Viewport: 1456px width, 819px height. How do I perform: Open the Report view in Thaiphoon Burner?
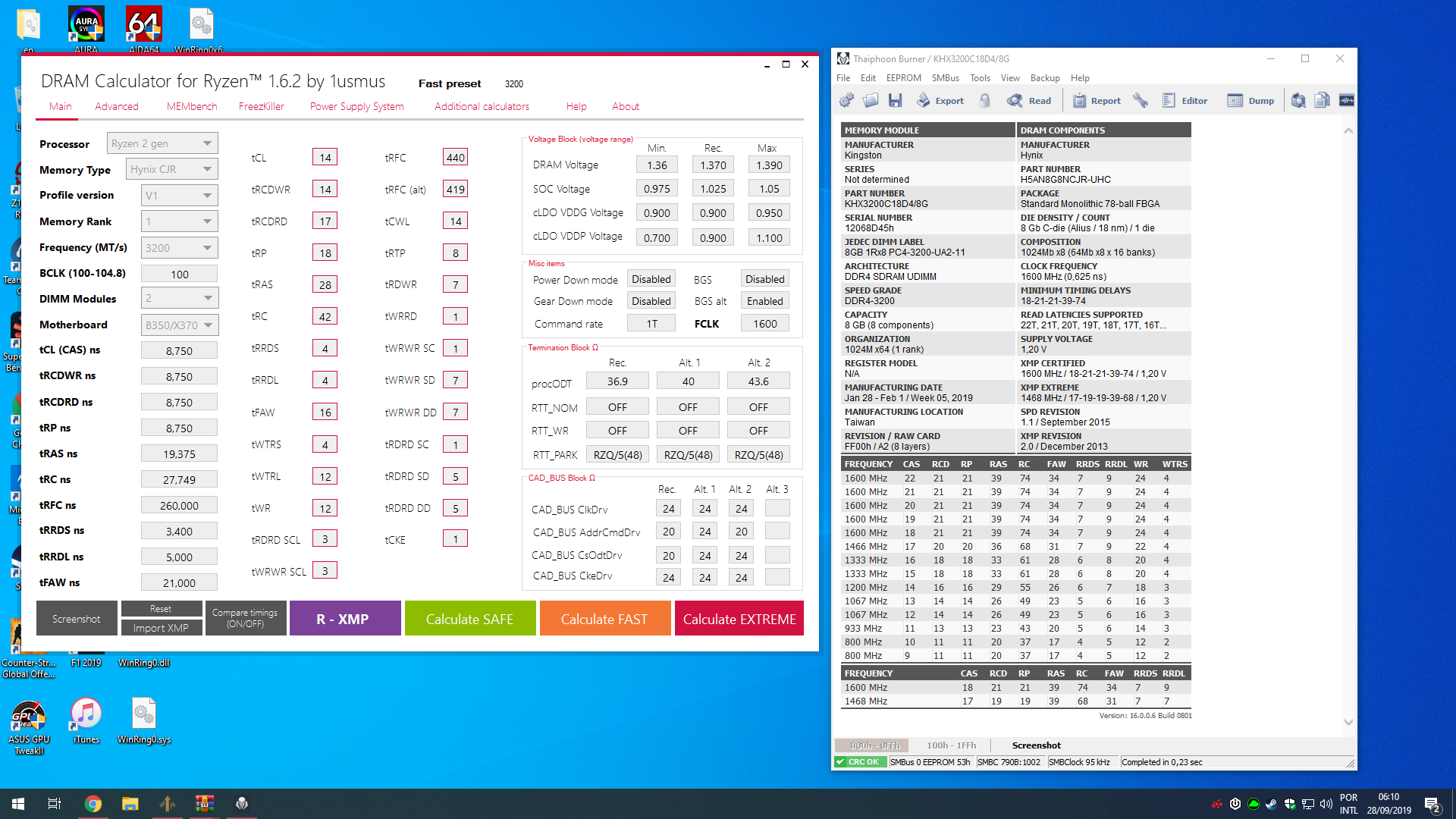click(1097, 100)
